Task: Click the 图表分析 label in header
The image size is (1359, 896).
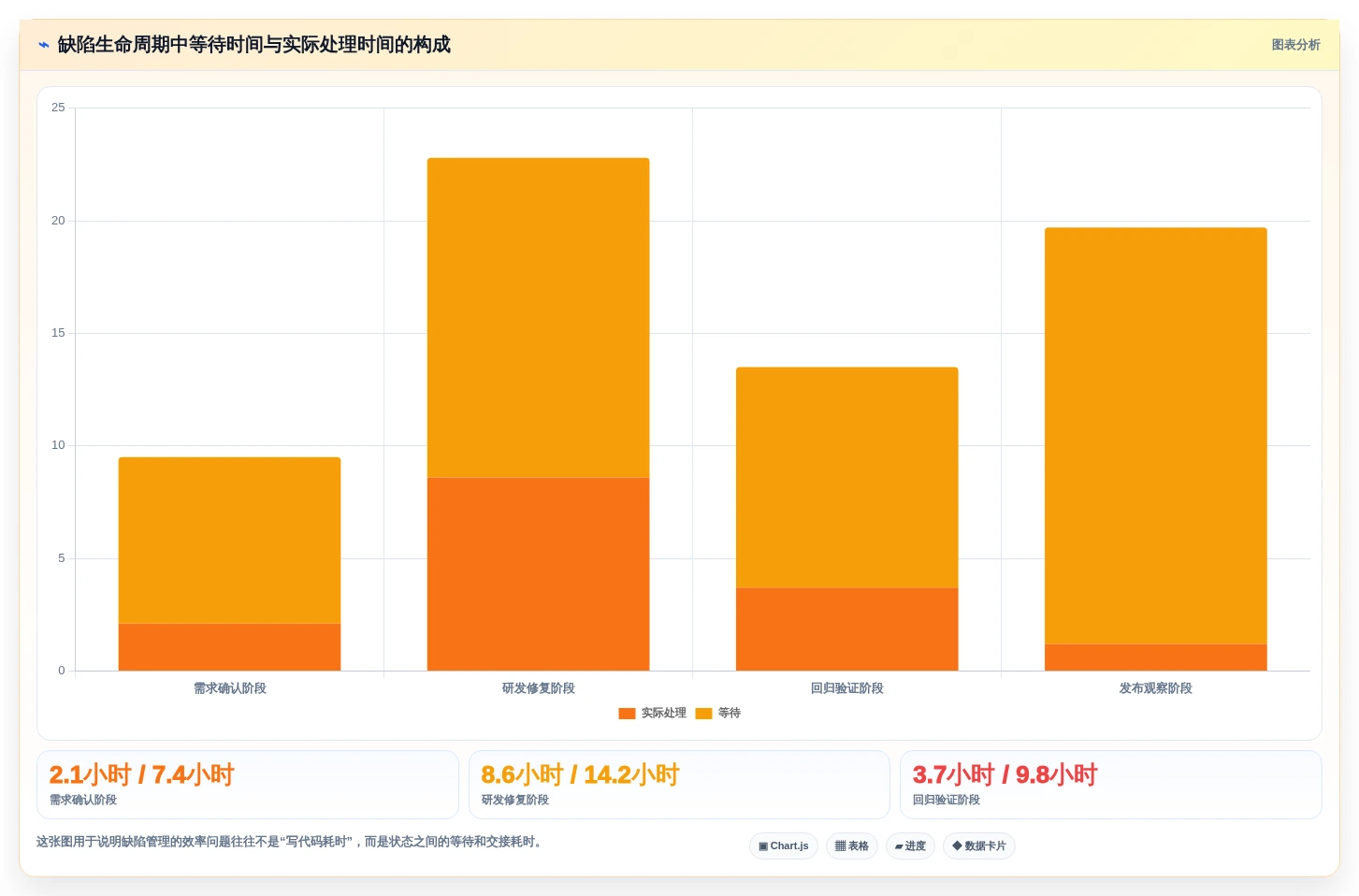Action: 1295,45
